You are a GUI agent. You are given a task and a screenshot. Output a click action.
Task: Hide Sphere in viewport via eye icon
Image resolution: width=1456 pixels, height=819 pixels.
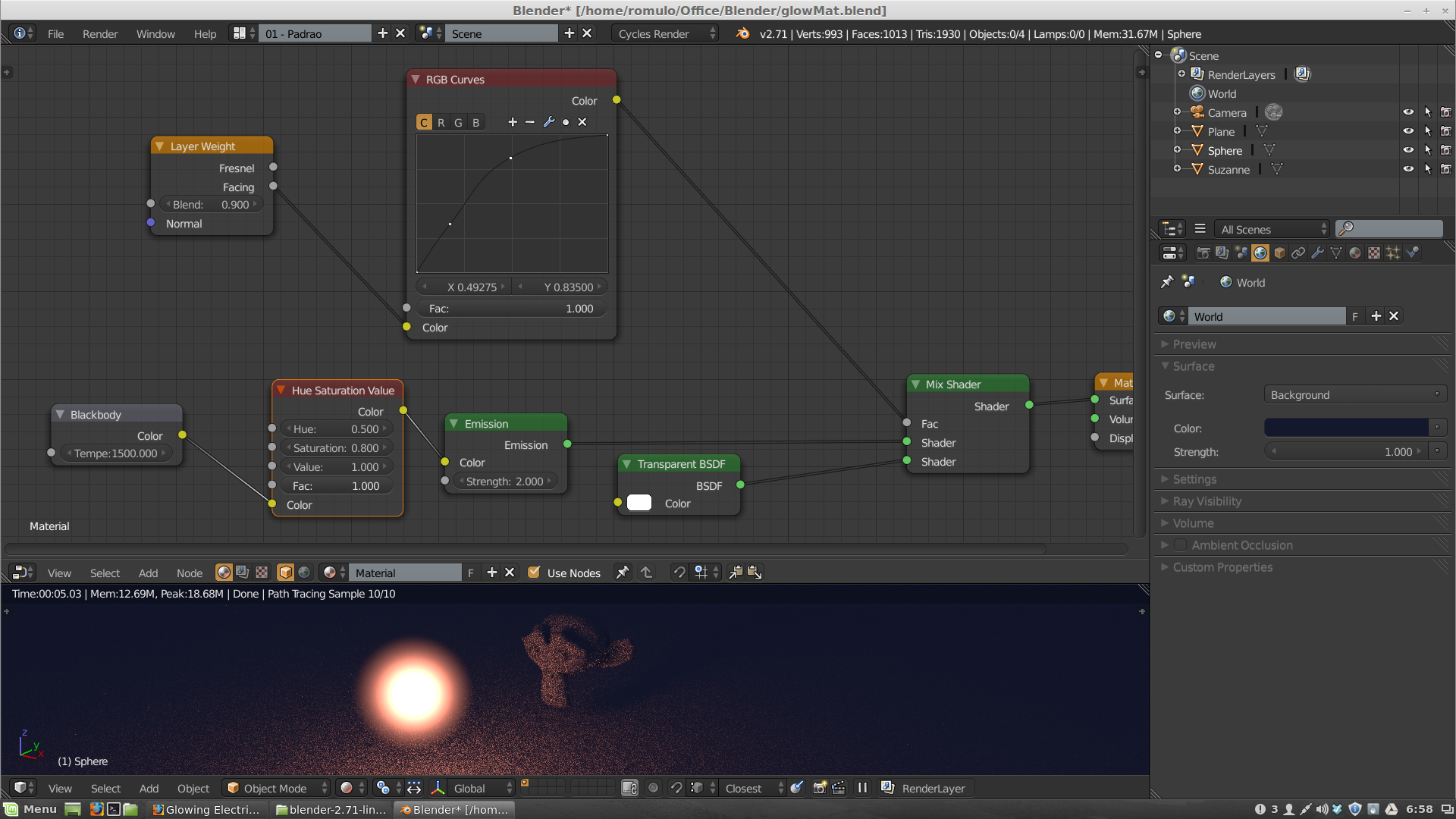tap(1408, 150)
